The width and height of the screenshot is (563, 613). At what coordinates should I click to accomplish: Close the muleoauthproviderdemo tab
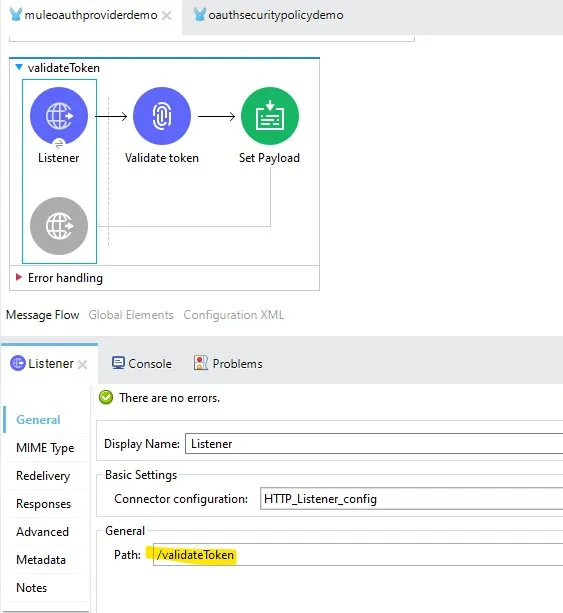167,16
